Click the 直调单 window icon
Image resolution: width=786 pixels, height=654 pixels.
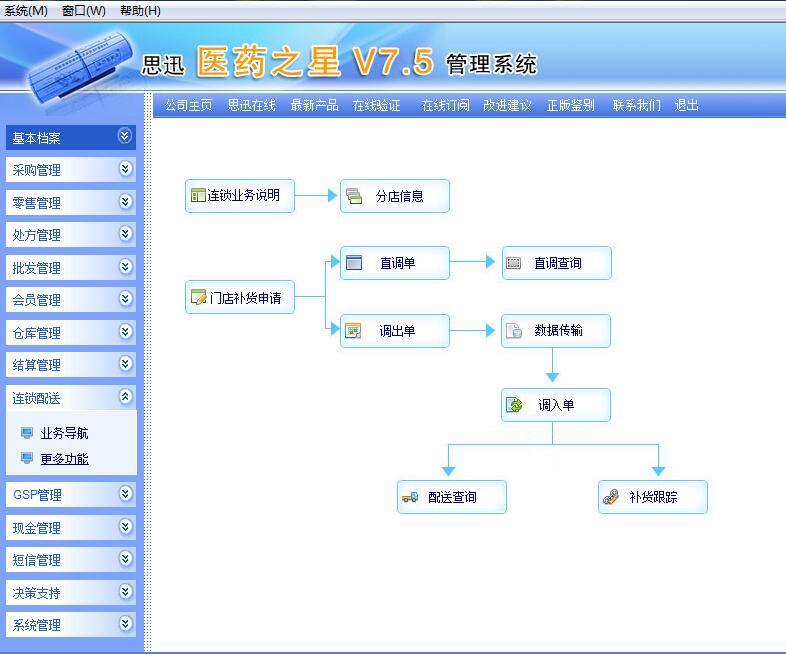(x=354, y=263)
